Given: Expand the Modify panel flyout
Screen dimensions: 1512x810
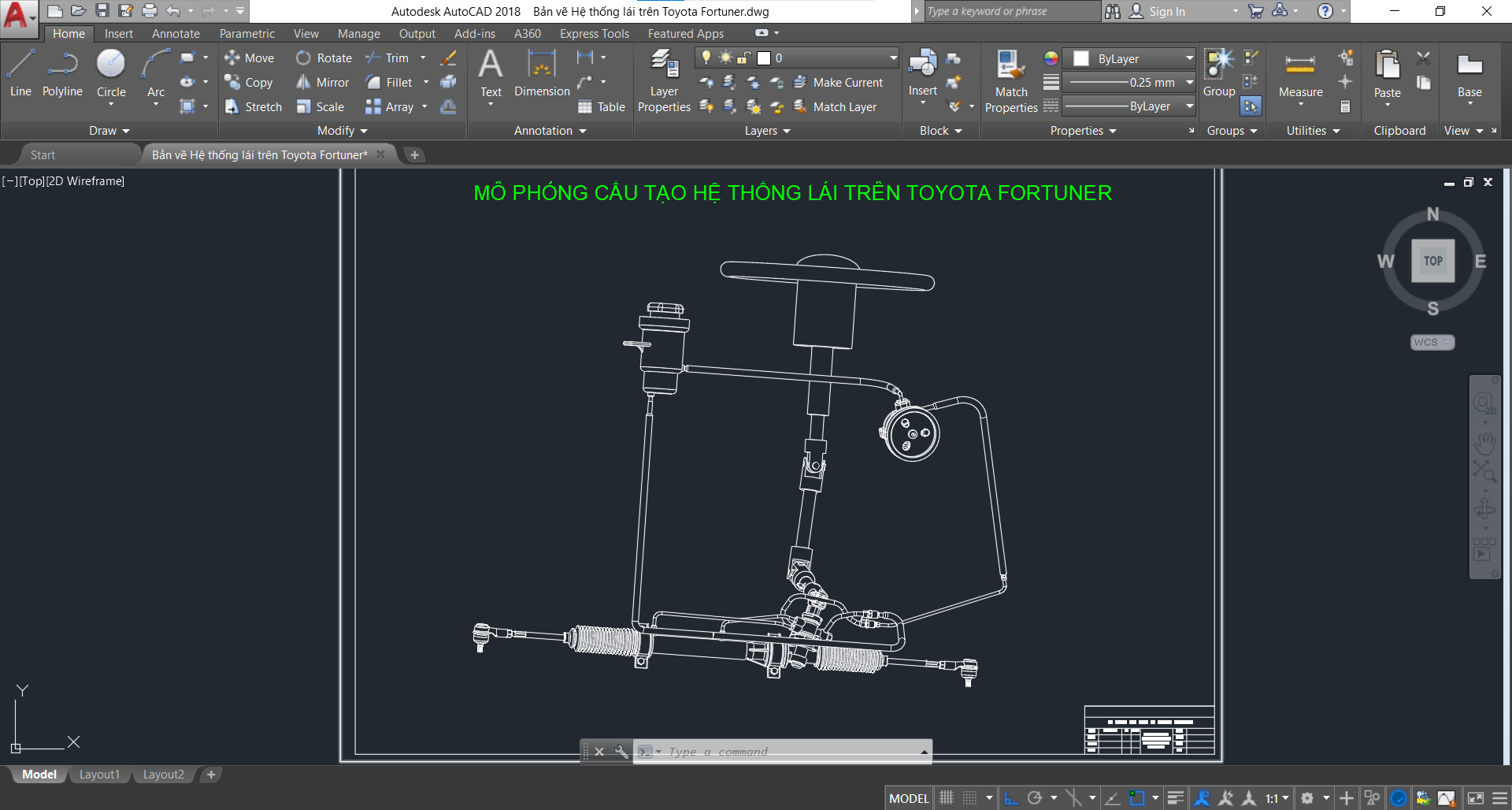Looking at the screenshot, I should 342,131.
